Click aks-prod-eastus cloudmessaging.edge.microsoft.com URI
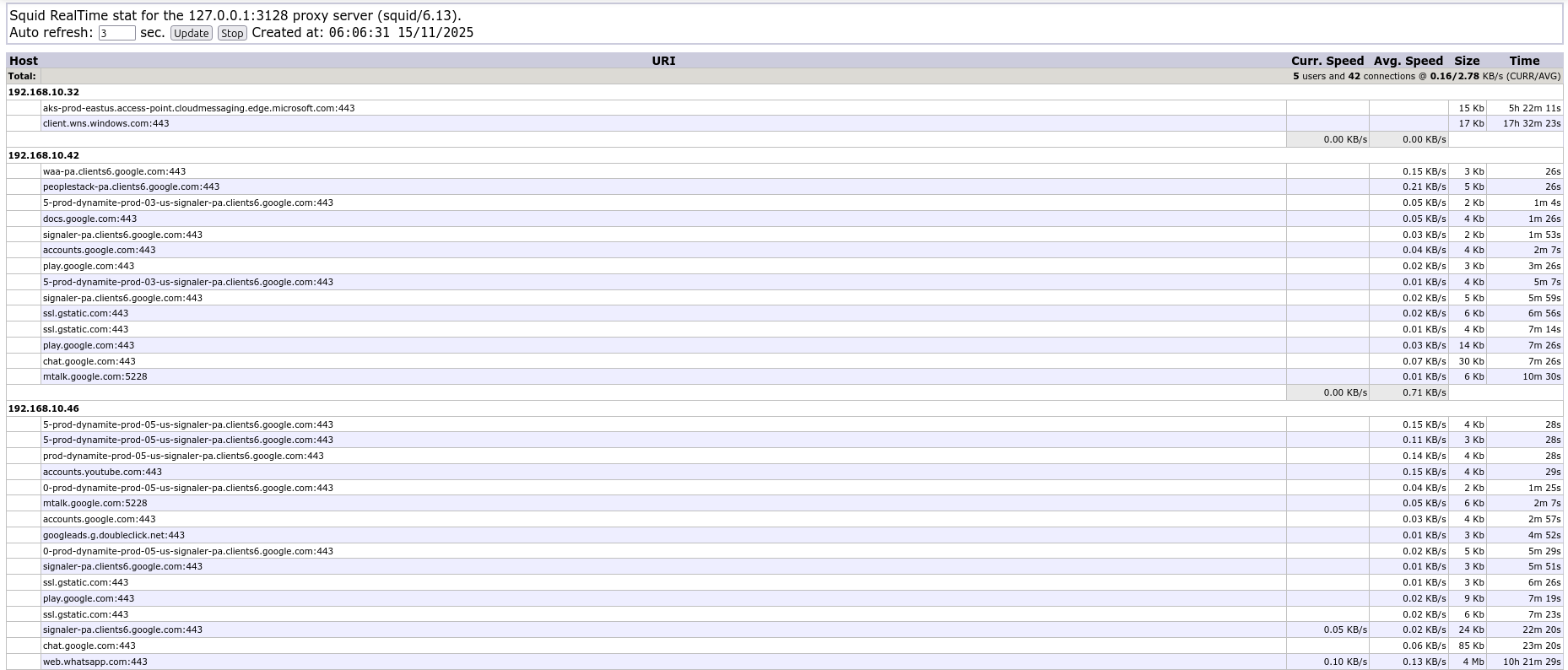 click(x=198, y=108)
